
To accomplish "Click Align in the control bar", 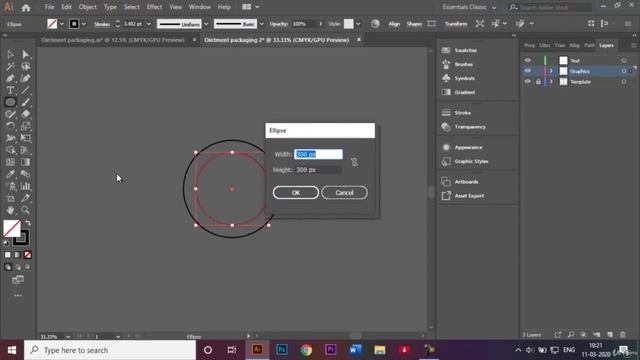I will pos(394,24).
